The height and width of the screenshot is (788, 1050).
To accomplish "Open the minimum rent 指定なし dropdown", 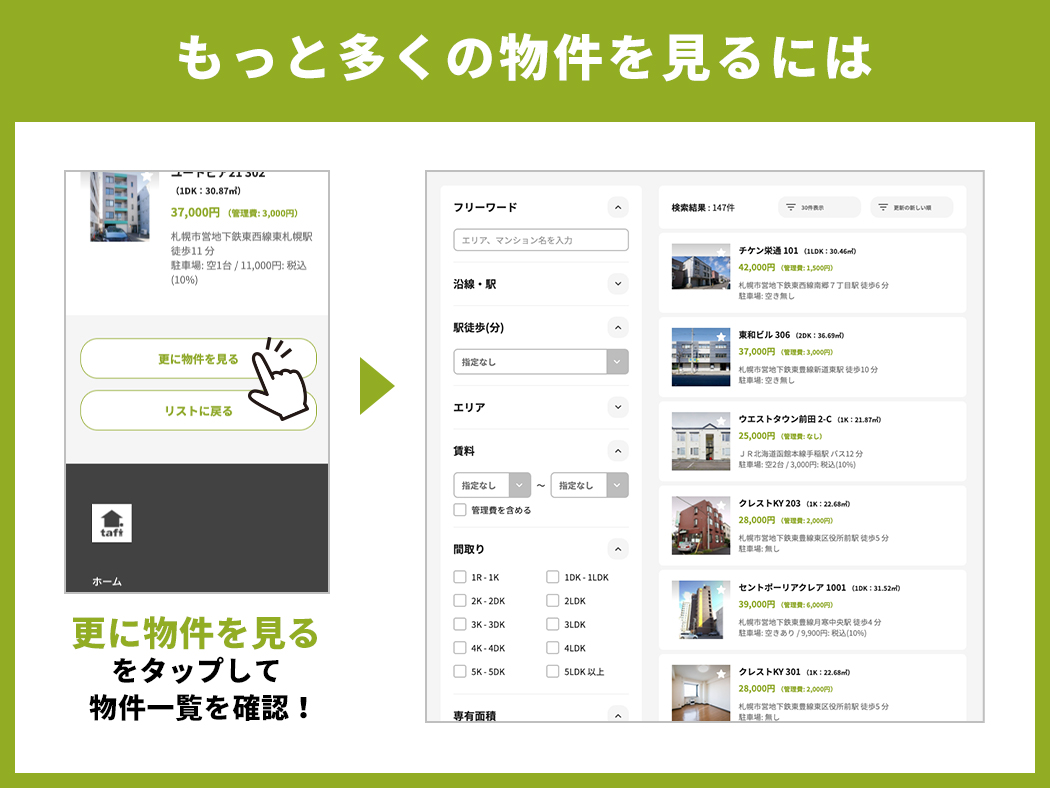I will 492,485.
